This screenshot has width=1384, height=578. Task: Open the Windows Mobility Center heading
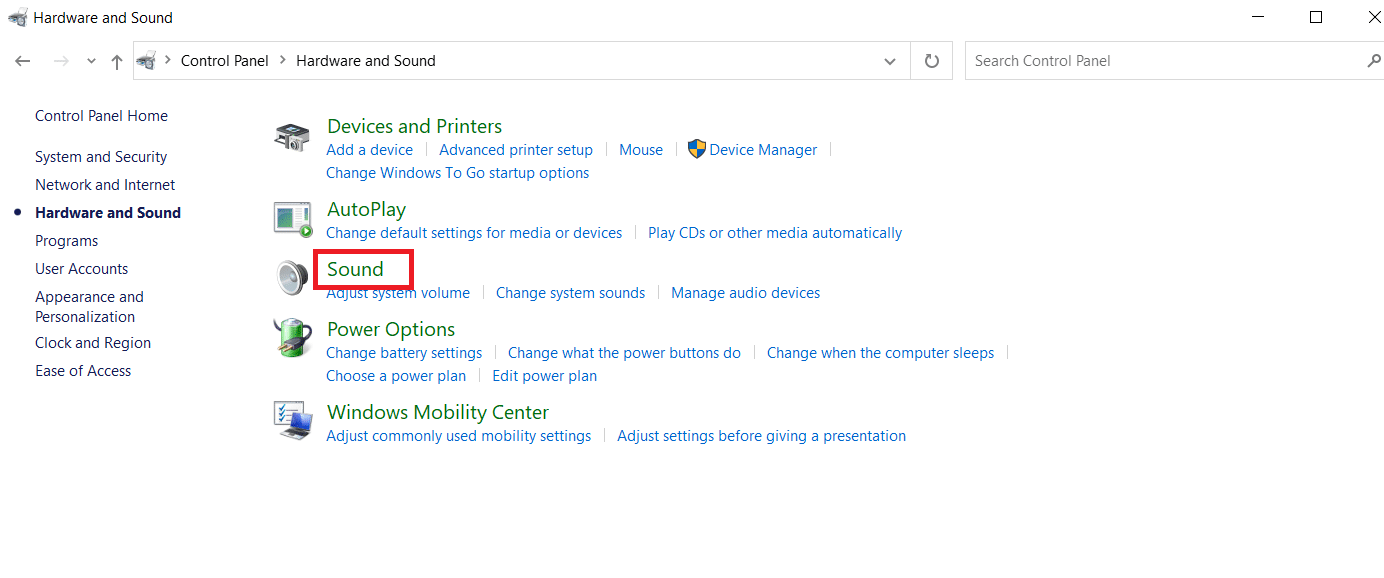438,412
